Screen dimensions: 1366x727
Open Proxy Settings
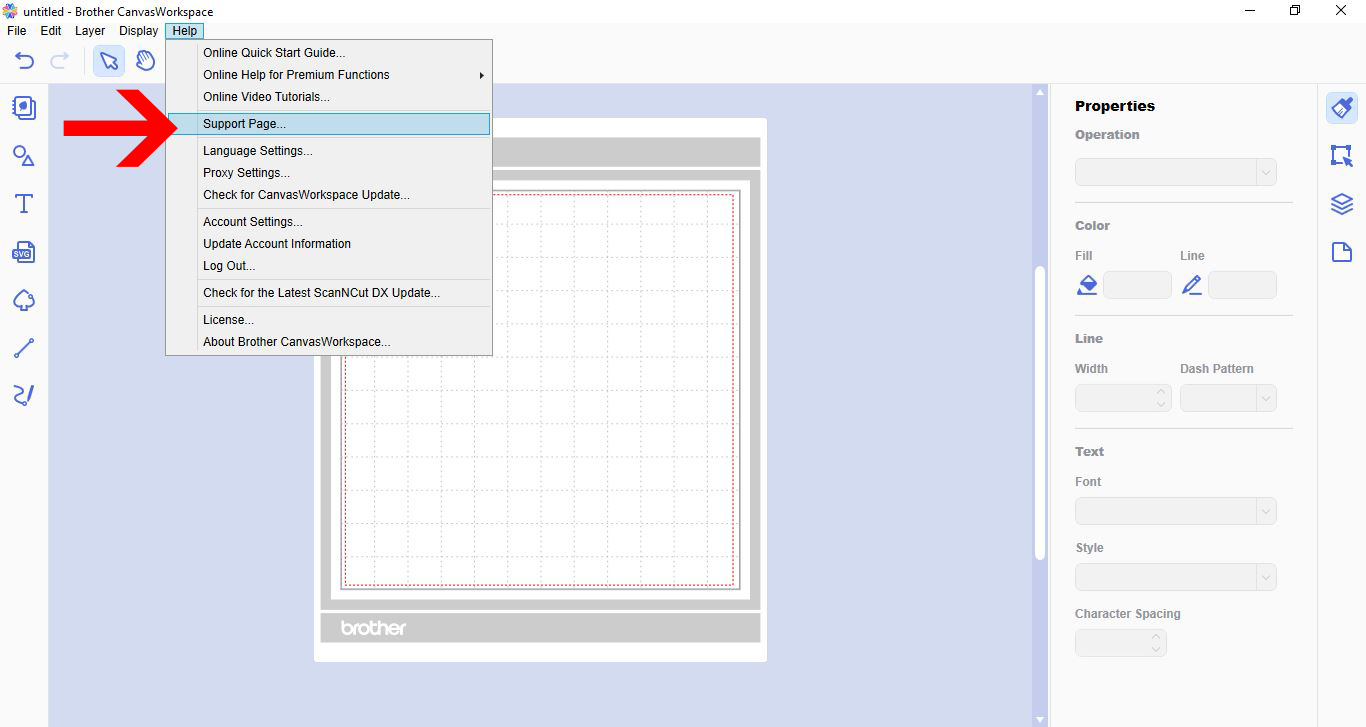(329, 173)
